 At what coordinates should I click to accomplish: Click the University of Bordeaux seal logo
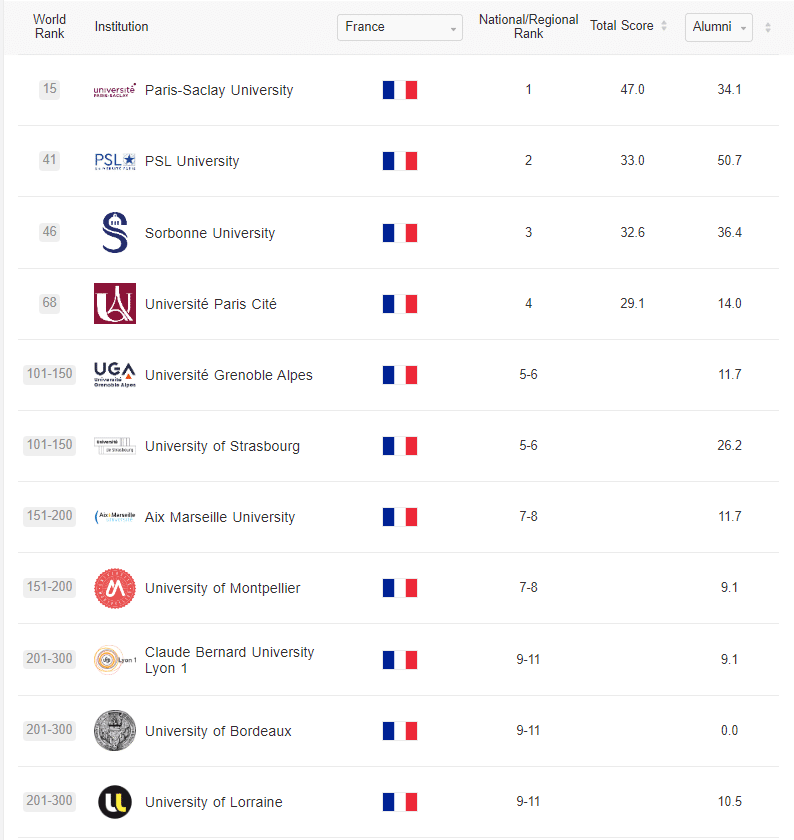115,731
